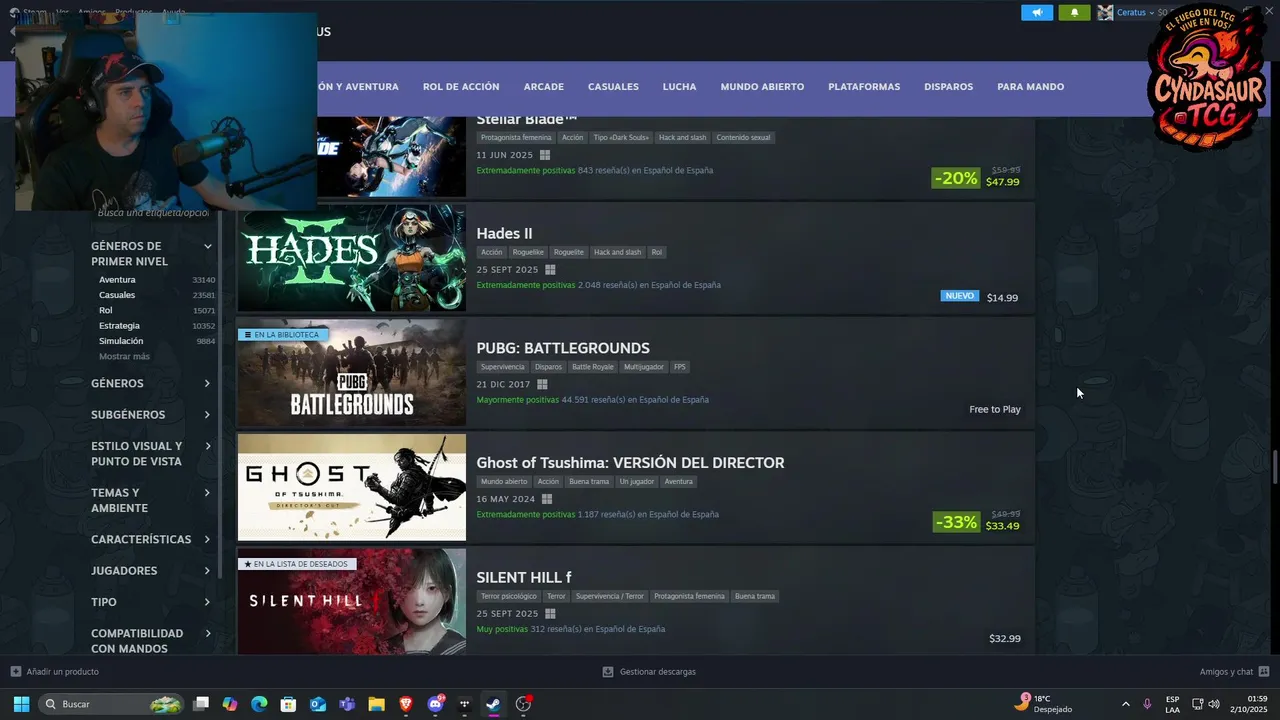Viewport: 1280px width, 720px height.
Task: Click the microphone icon in system tray
Action: click(1147, 704)
